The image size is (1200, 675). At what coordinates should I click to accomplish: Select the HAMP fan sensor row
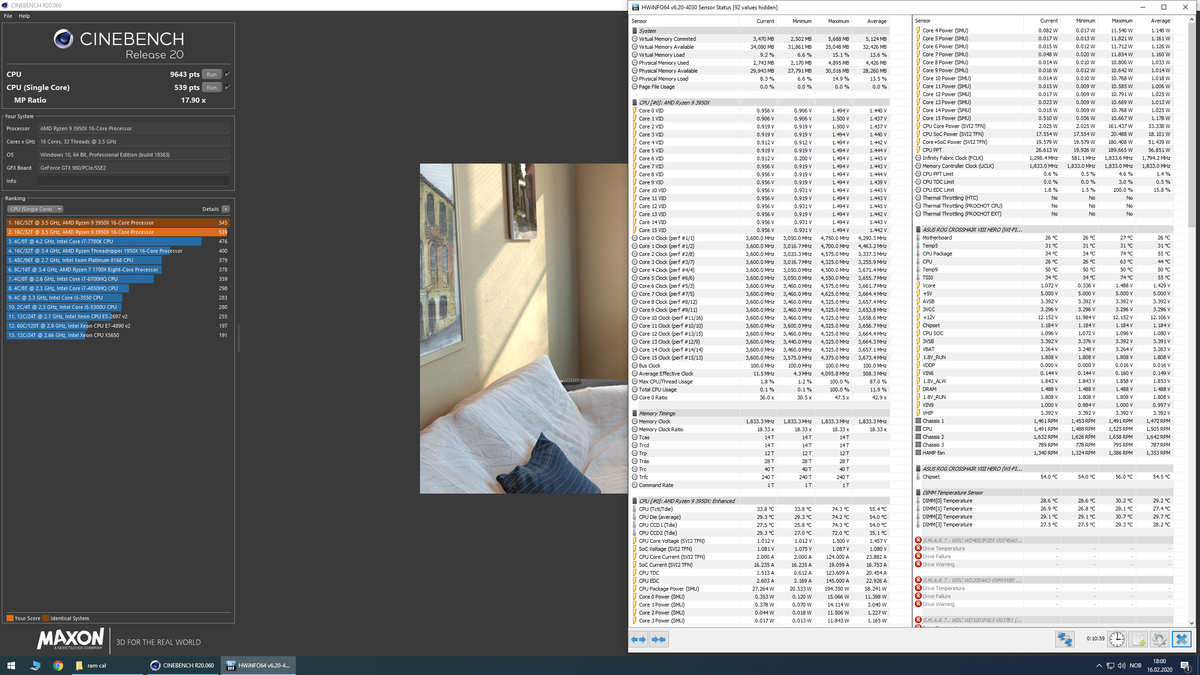point(1046,452)
